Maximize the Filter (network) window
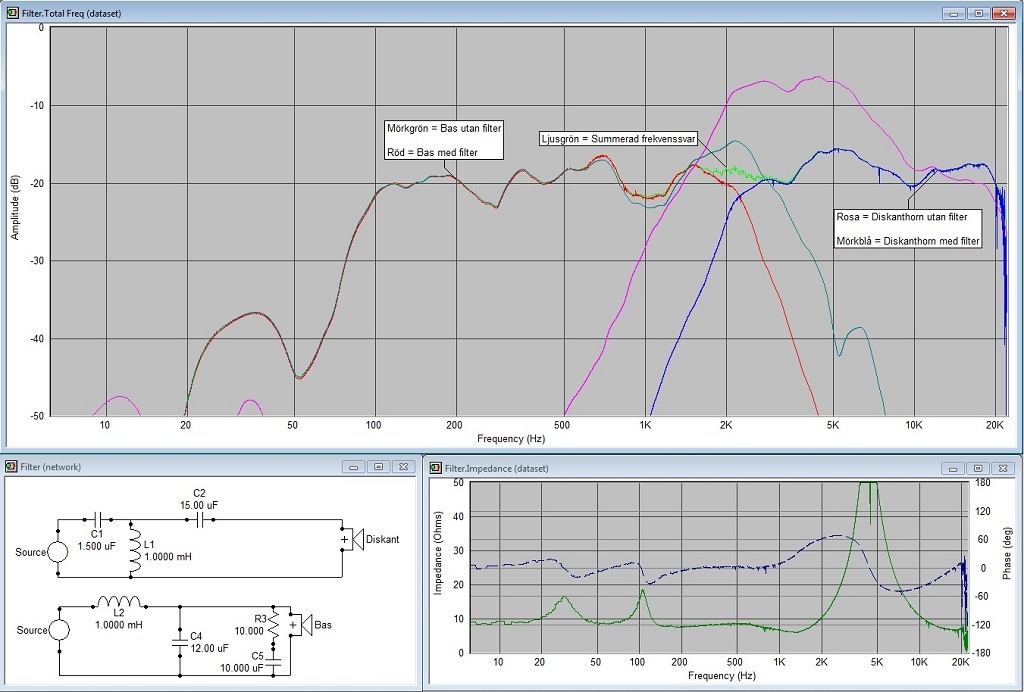The image size is (1024, 692). pos(378,466)
